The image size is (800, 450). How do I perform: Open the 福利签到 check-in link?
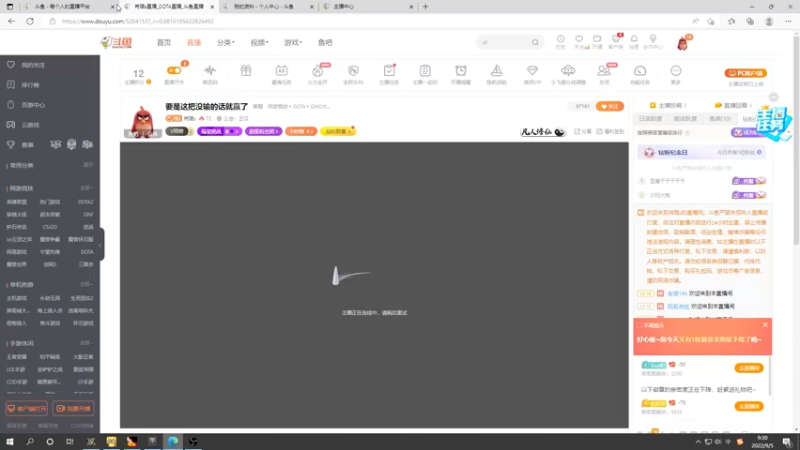pos(610,131)
